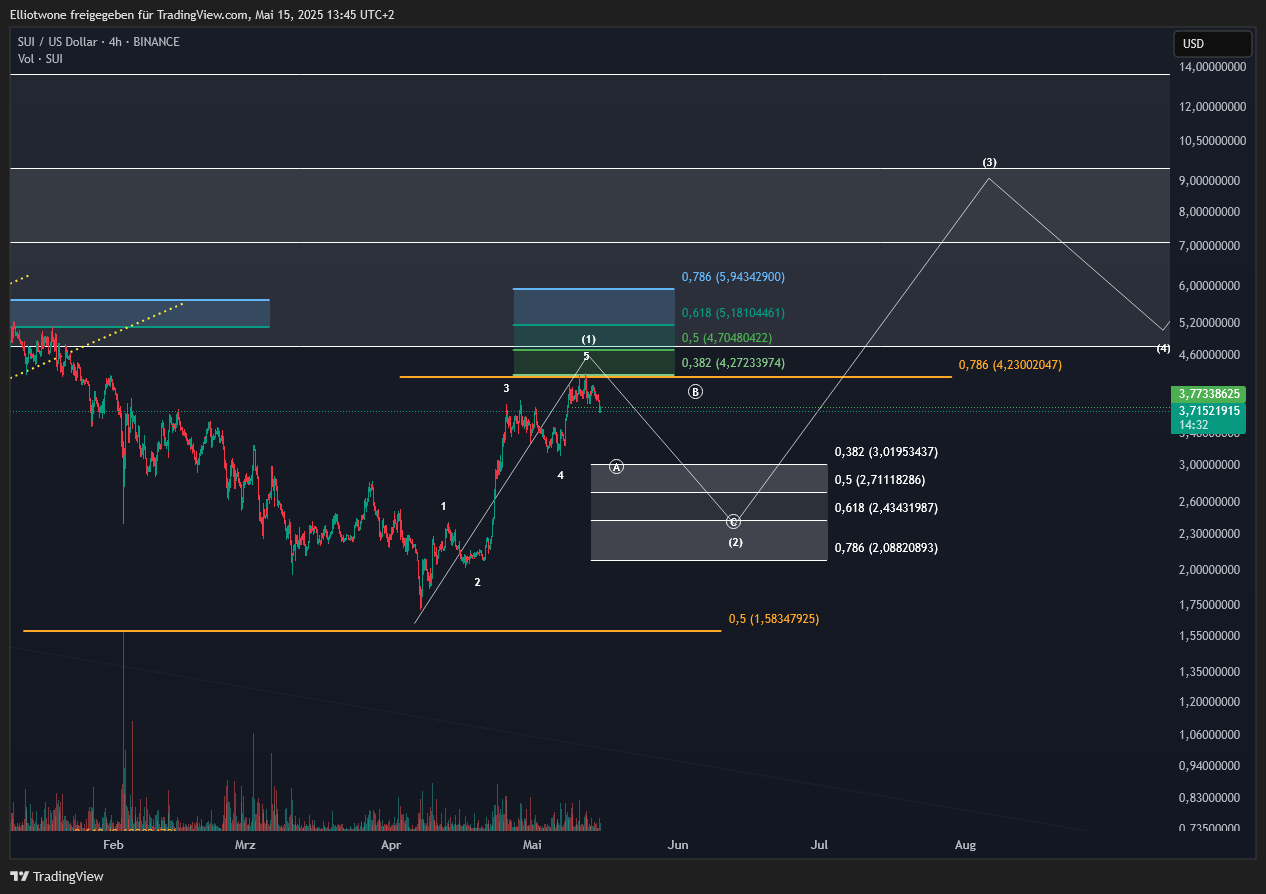The height and width of the screenshot is (894, 1266).
Task: Click the Feb label on time axis
Action: pos(113,845)
